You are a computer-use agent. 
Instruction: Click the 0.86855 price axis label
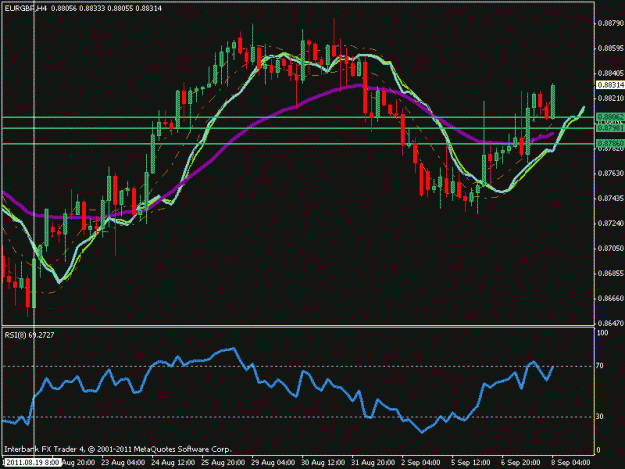[611, 273]
